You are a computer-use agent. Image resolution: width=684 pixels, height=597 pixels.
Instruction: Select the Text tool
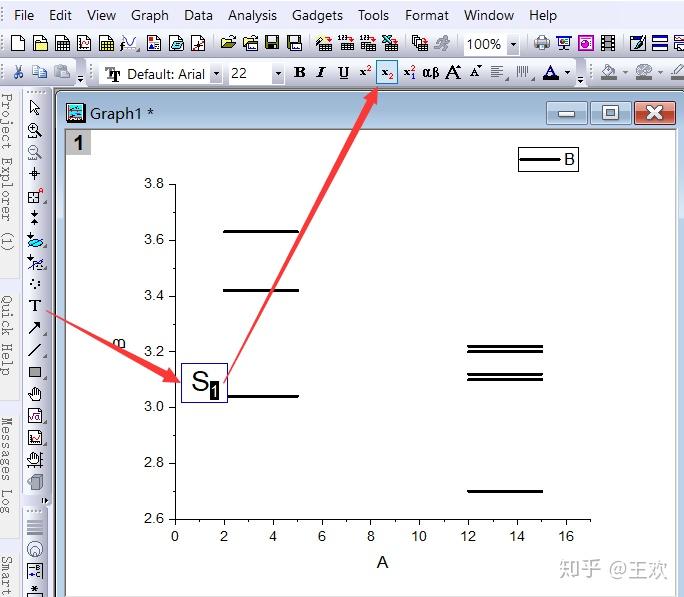pyautogui.click(x=35, y=305)
